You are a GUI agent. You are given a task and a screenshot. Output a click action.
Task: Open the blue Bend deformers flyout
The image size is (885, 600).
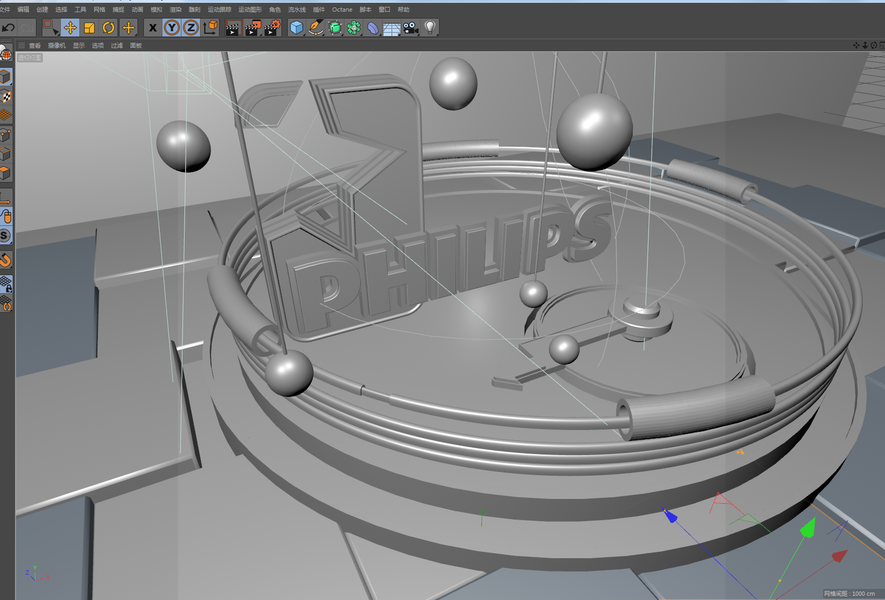(373, 28)
